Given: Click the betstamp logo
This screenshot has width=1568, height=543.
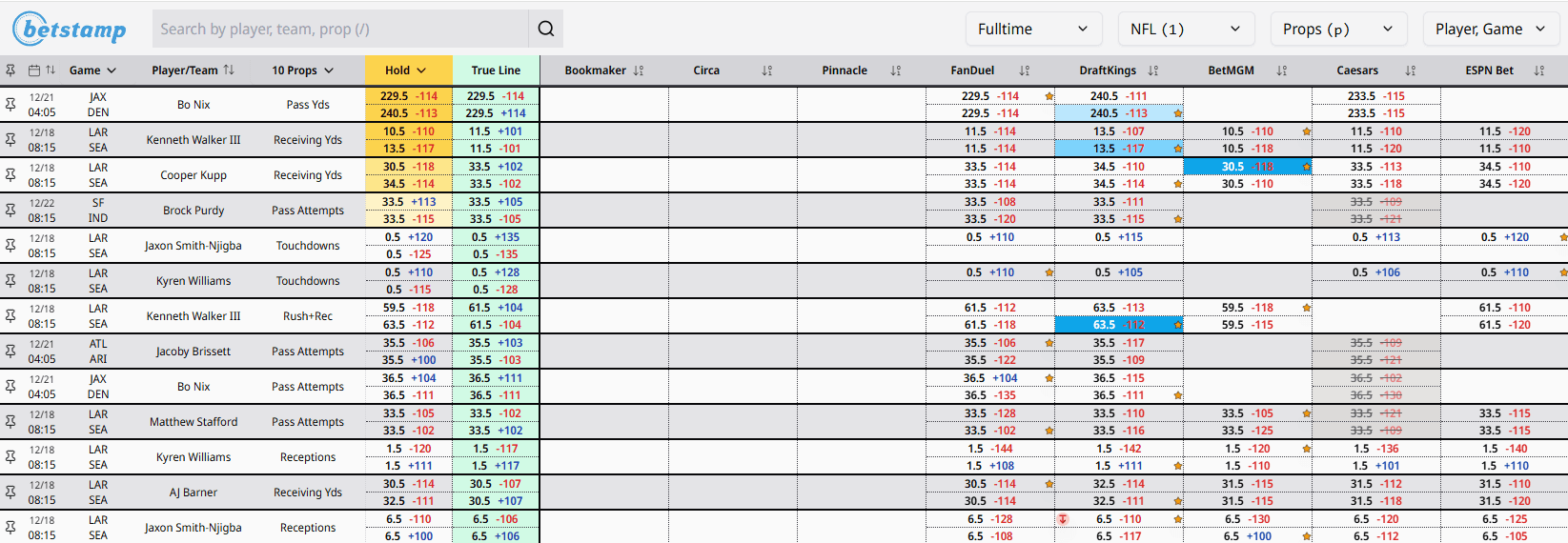Looking at the screenshot, I should click(70, 29).
